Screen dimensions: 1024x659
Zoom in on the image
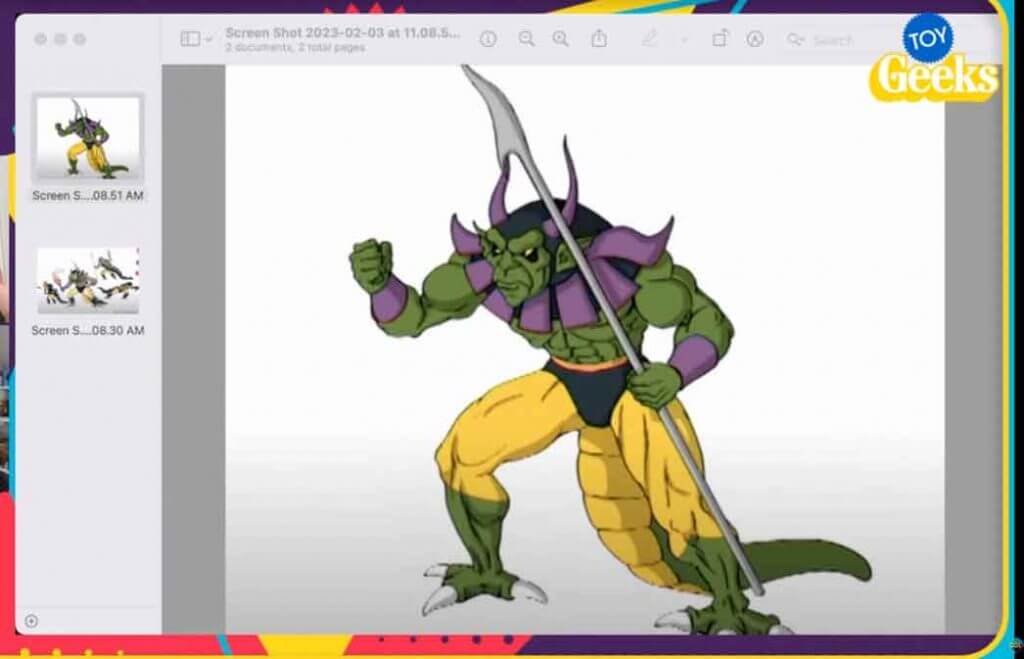[561, 40]
